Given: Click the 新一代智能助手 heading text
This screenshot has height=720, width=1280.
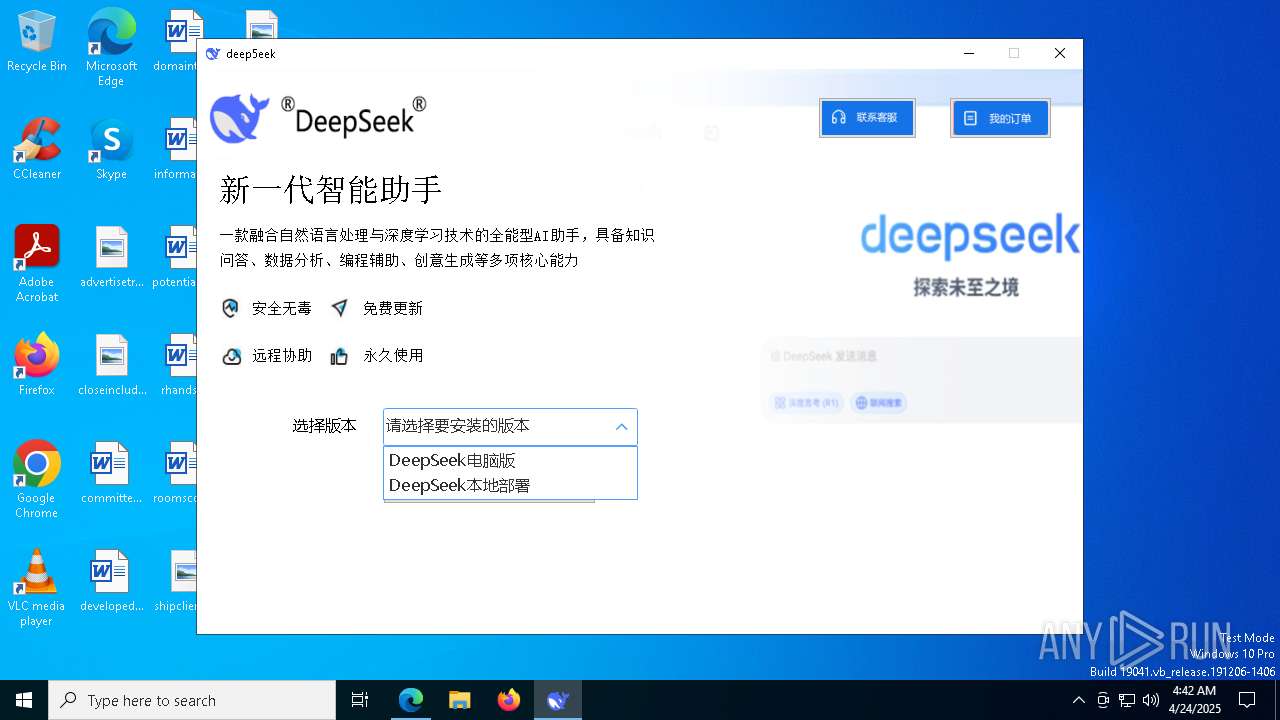Looking at the screenshot, I should tap(331, 189).
